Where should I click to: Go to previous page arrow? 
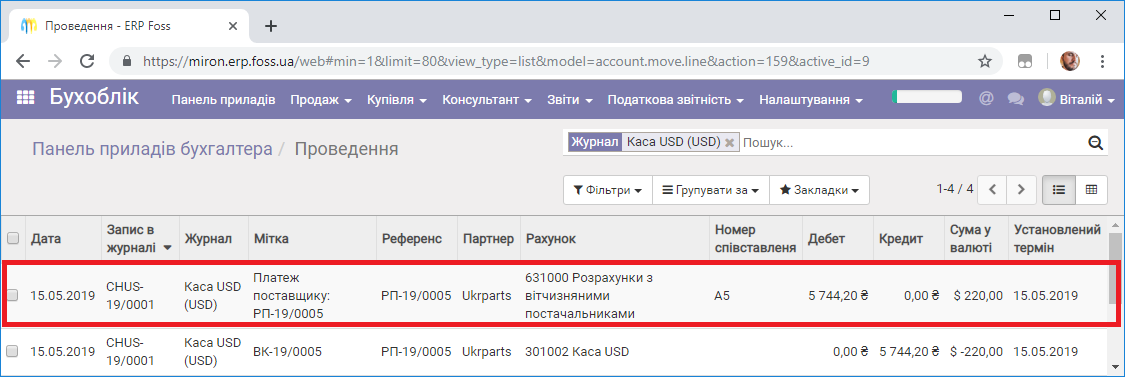(992, 190)
